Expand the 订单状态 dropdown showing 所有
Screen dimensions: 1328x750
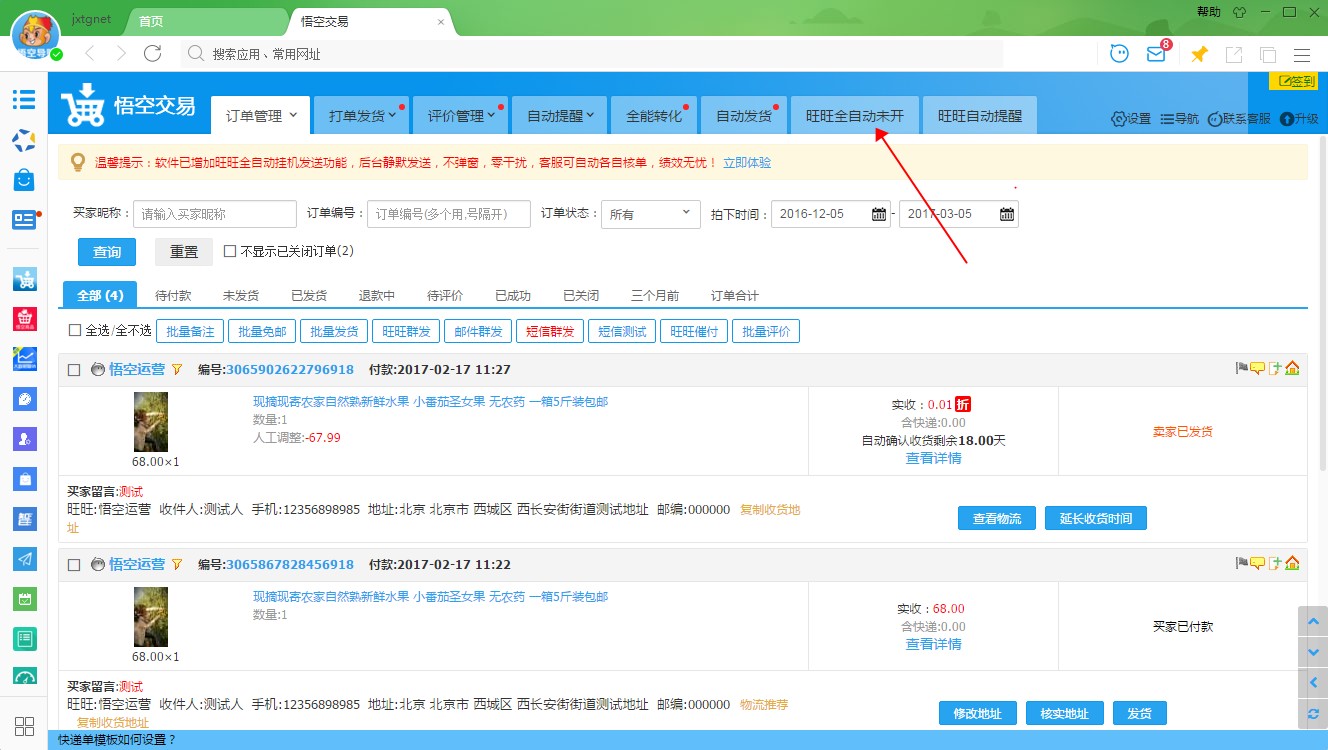(651, 214)
